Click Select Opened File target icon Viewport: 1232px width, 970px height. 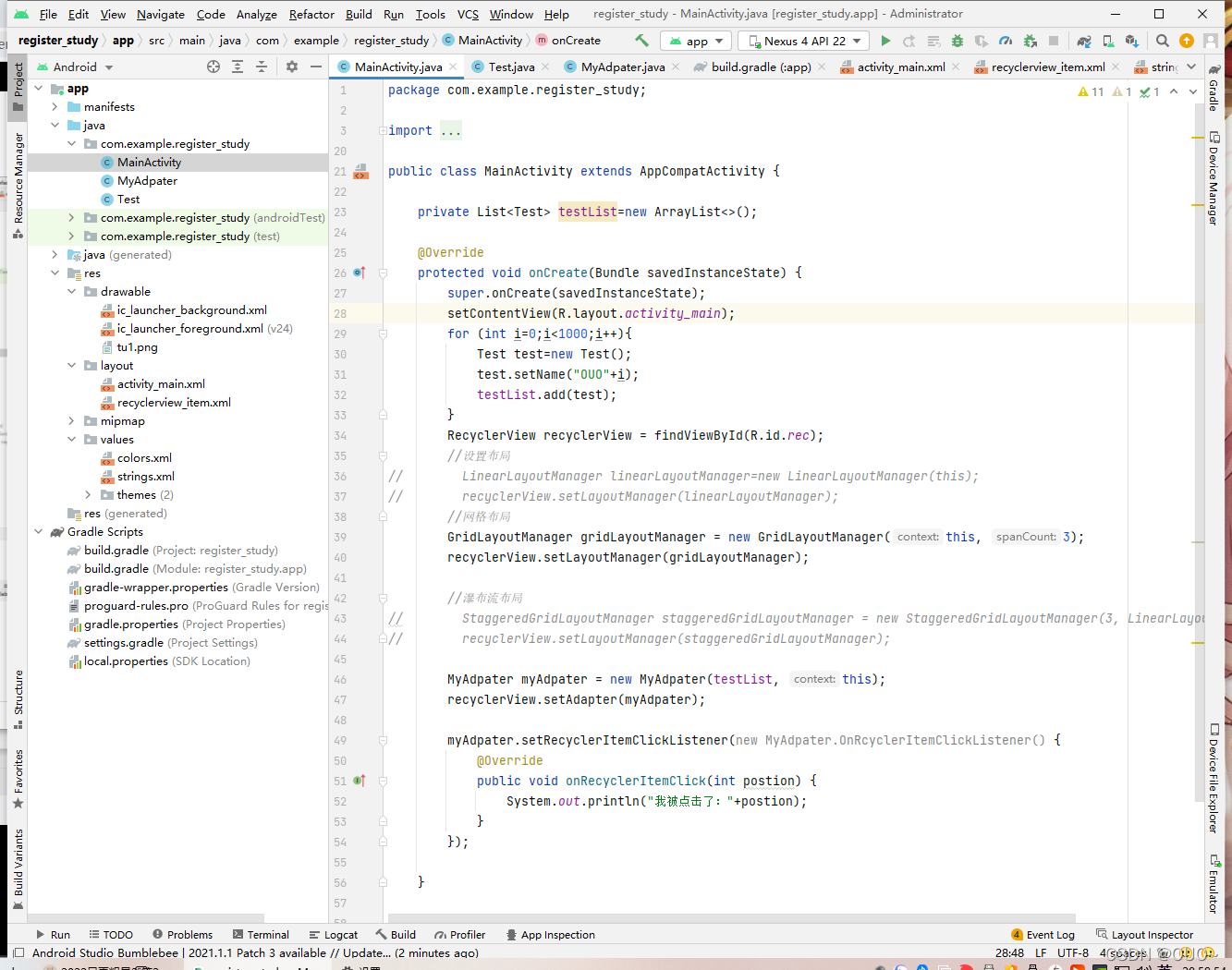pyautogui.click(x=213, y=67)
